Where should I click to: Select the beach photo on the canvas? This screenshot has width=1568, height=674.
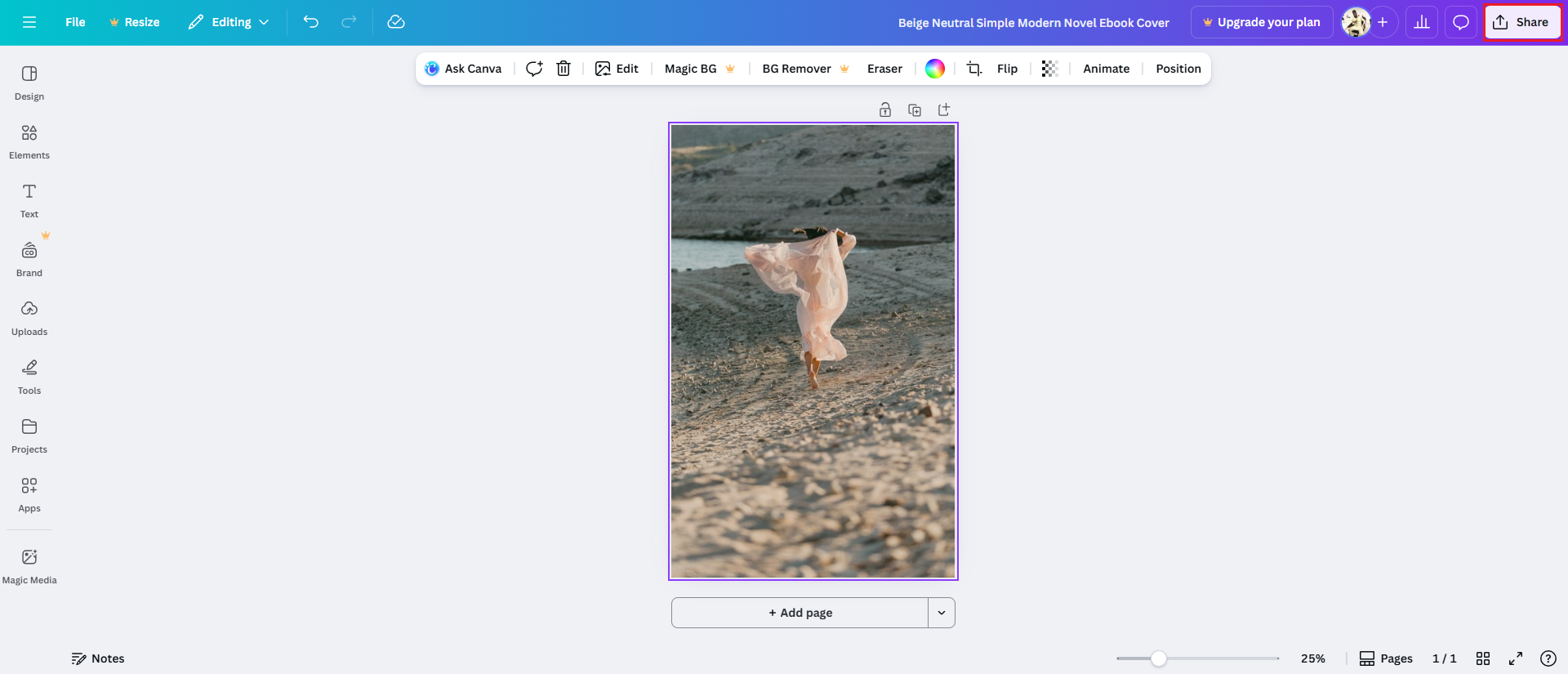(813, 351)
